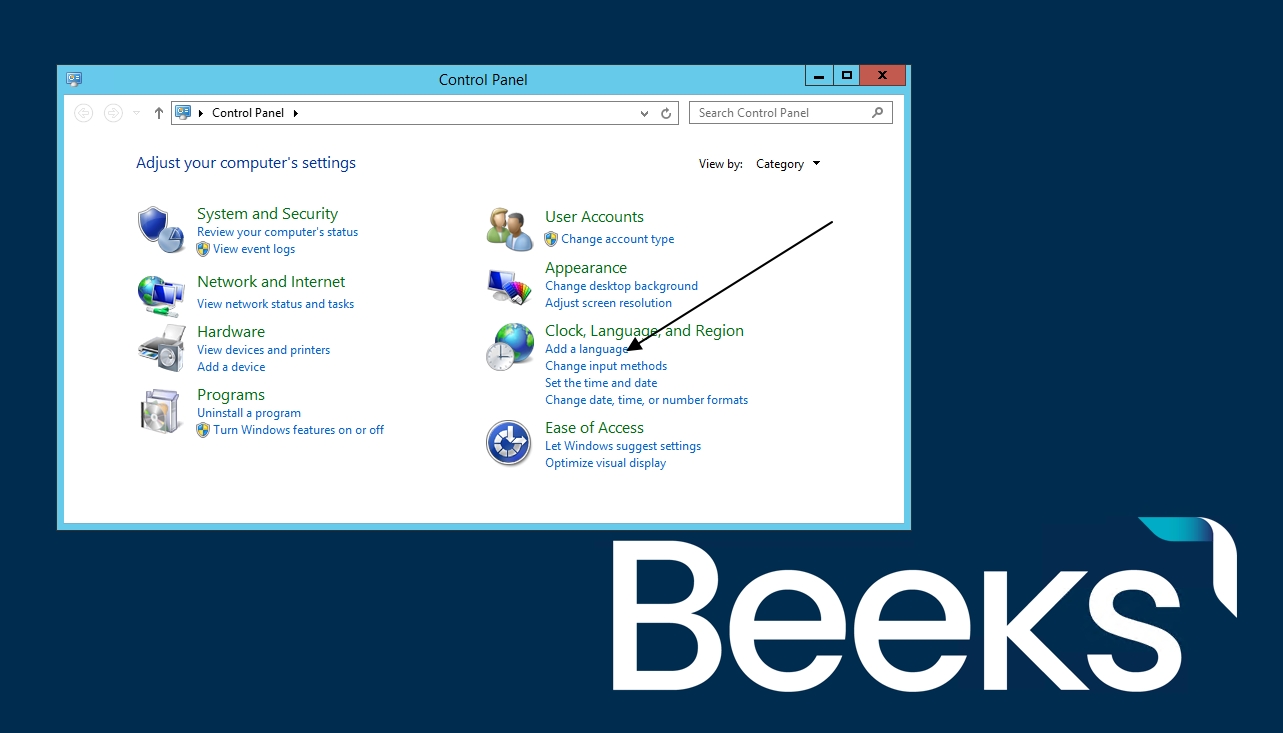Click Turn Windows features on or off
The width and height of the screenshot is (1283, 733).
tap(298, 430)
